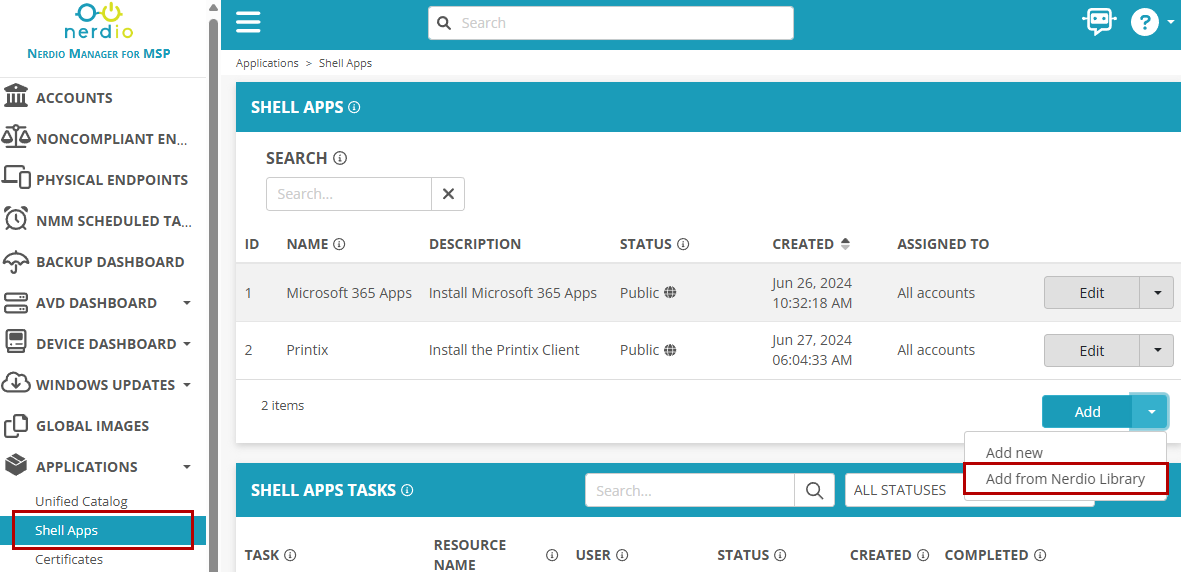Screen dimensions: 1181x572
Task: Click the Global Images copy icon
Action: tap(16, 426)
